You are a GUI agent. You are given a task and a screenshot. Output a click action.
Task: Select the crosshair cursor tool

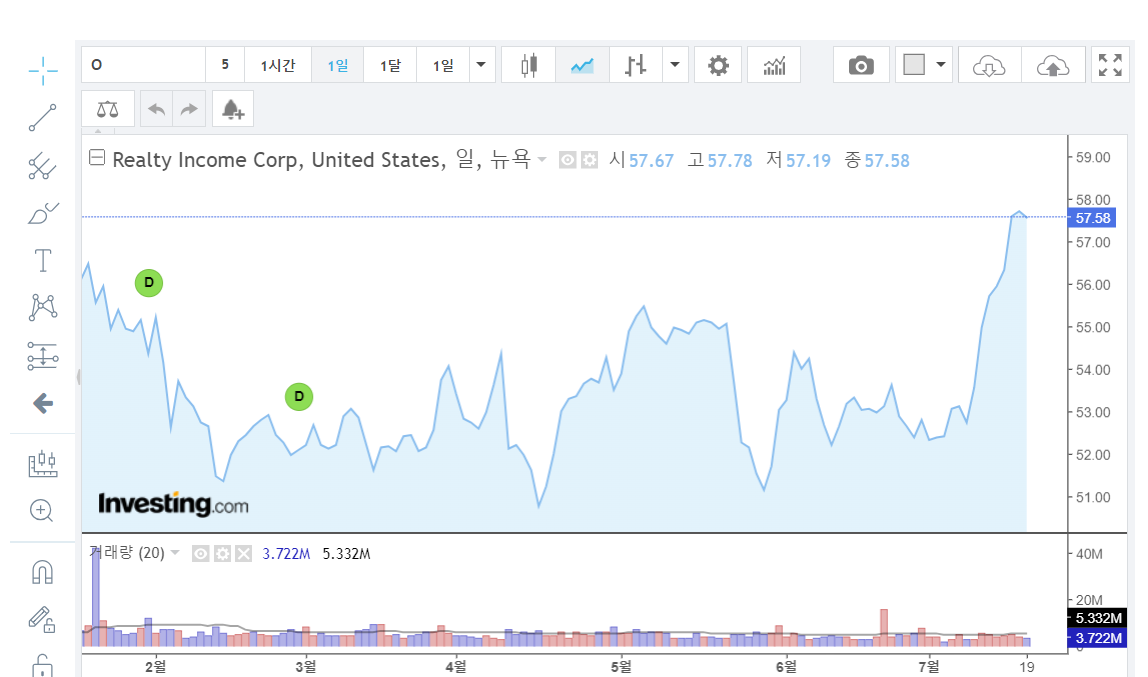pos(43,71)
